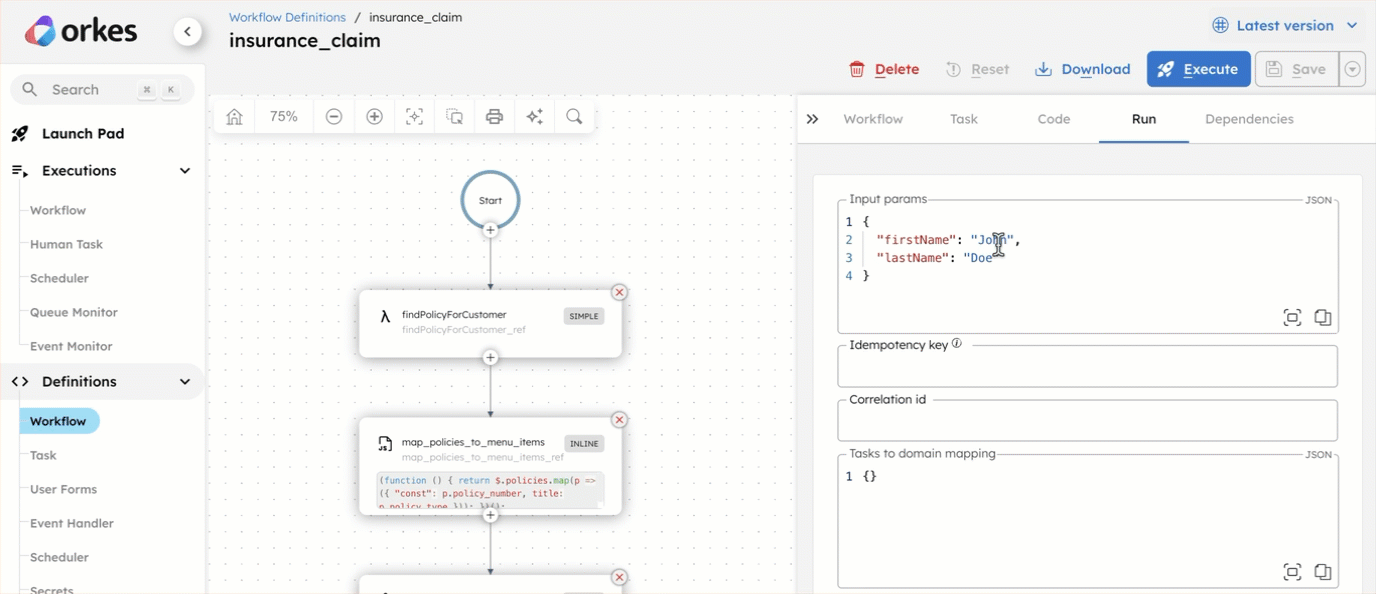1376x594 pixels.
Task: Click the multi-select tool icon in toolbar
Action: click(454, 117)
